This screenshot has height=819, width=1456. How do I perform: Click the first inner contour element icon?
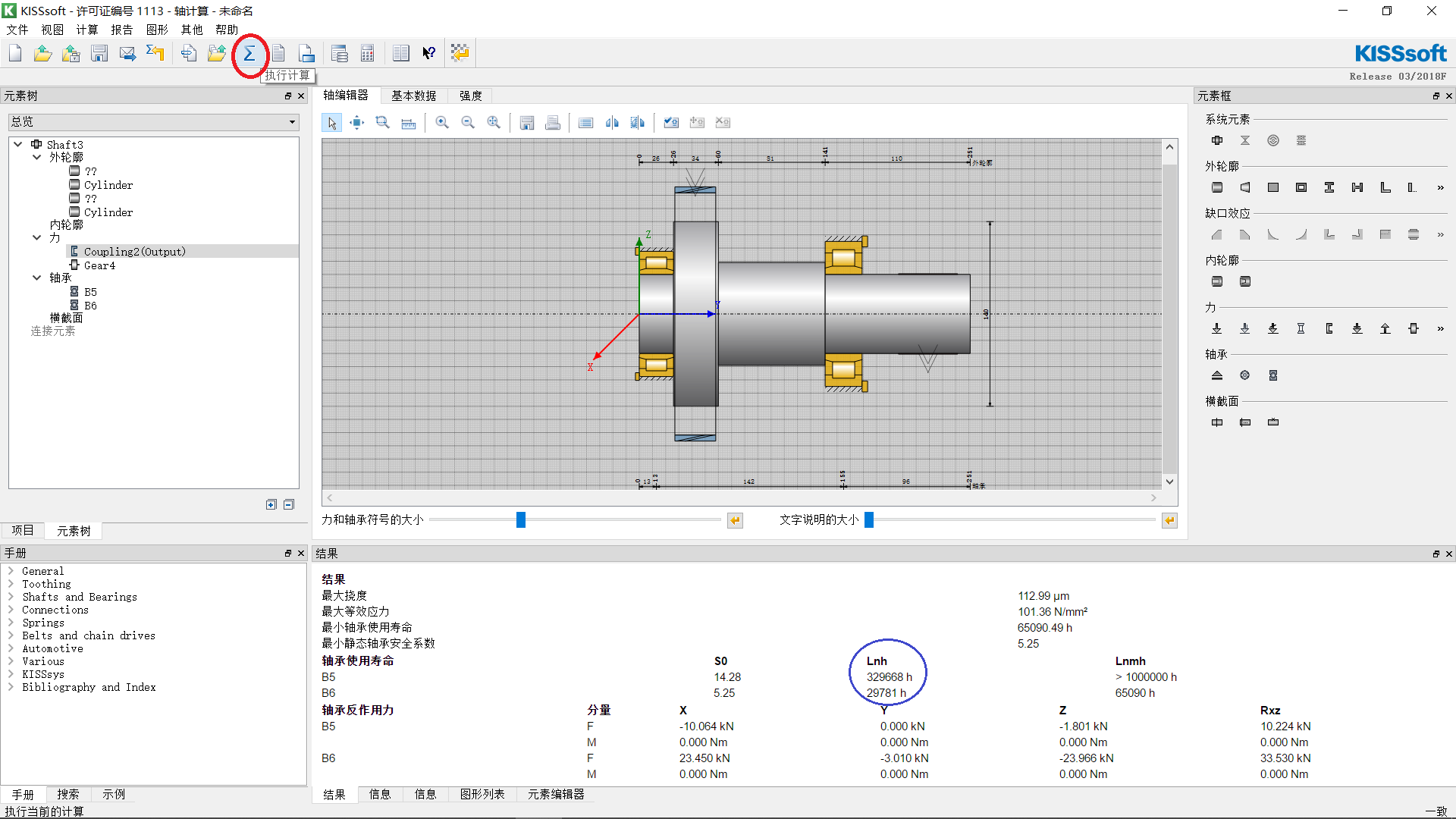(1217, 281)
